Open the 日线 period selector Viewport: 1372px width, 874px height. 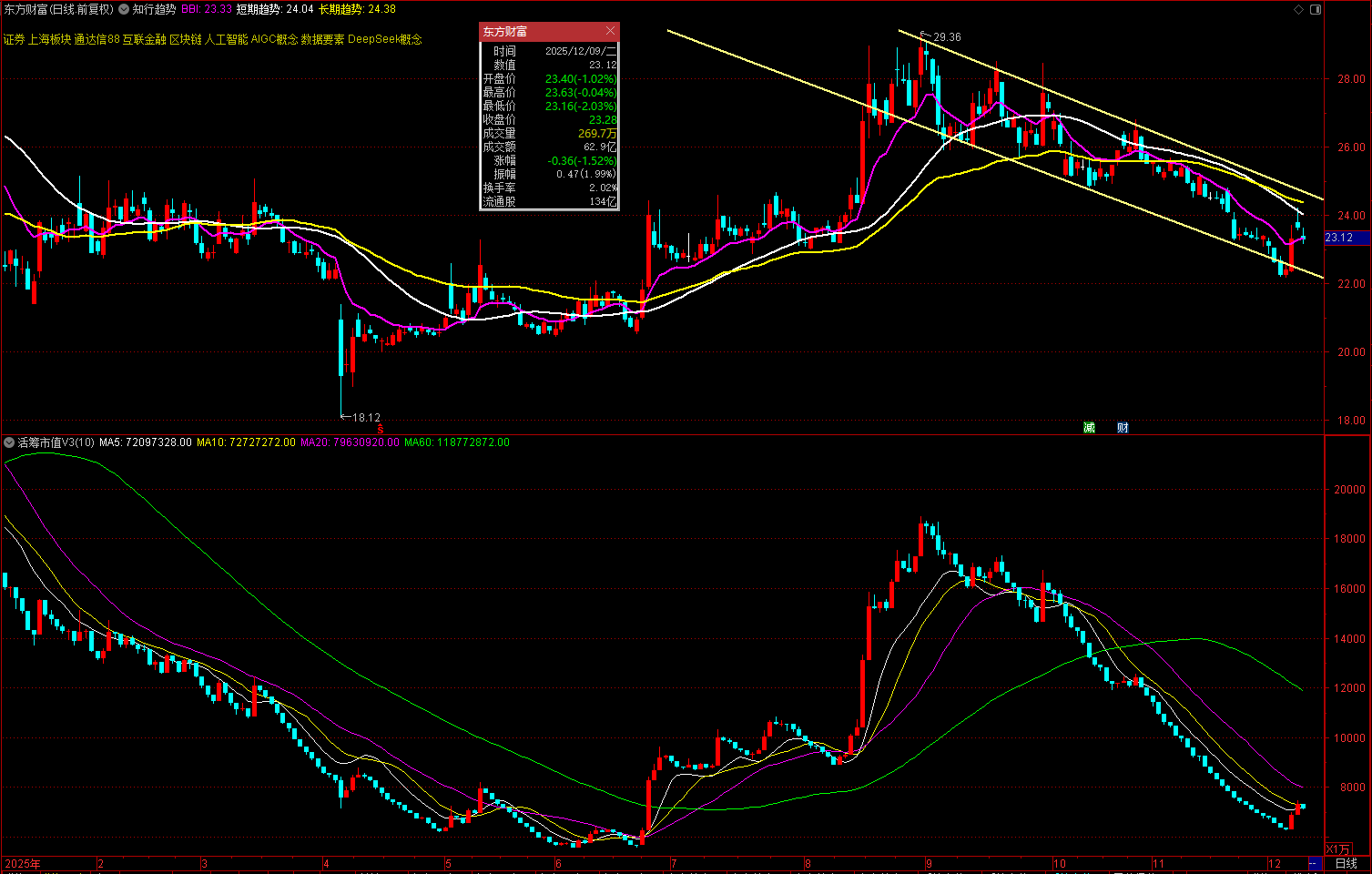(1346, 863)
